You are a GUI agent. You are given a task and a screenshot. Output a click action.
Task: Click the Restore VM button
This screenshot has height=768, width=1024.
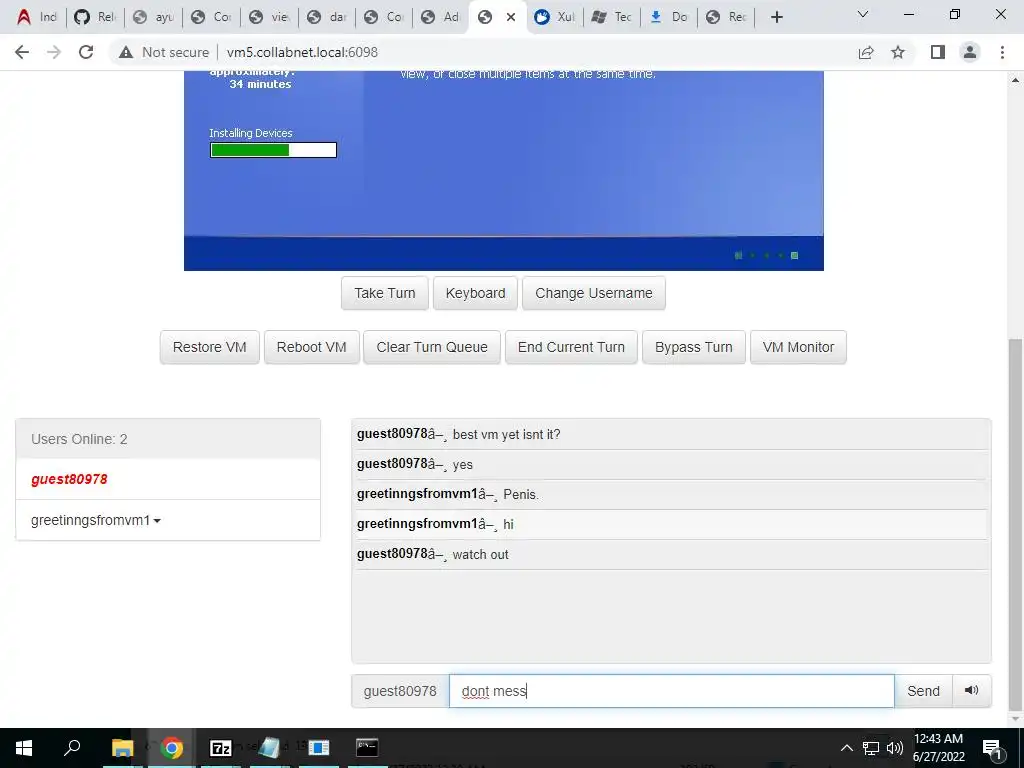(x=210, y=347)
